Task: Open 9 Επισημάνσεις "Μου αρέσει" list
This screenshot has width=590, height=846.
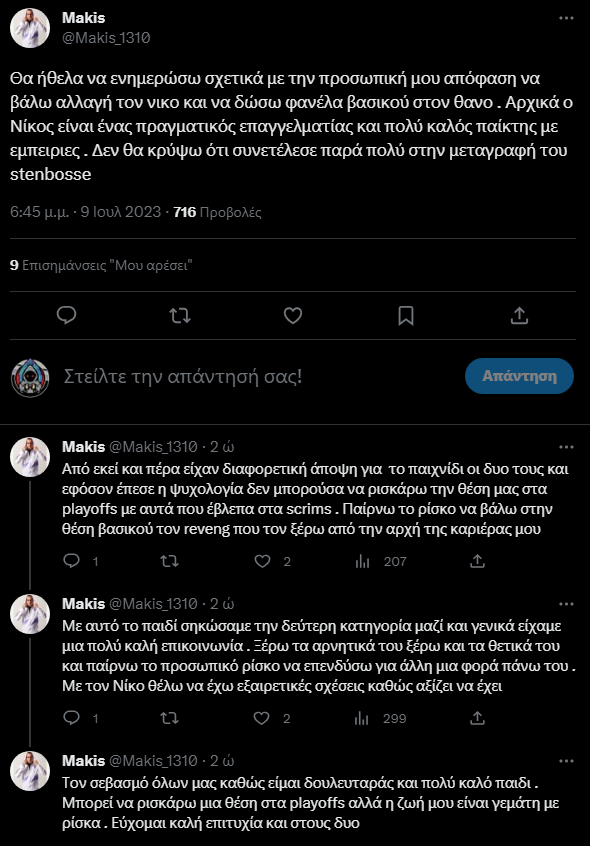Action: [101, 265]
